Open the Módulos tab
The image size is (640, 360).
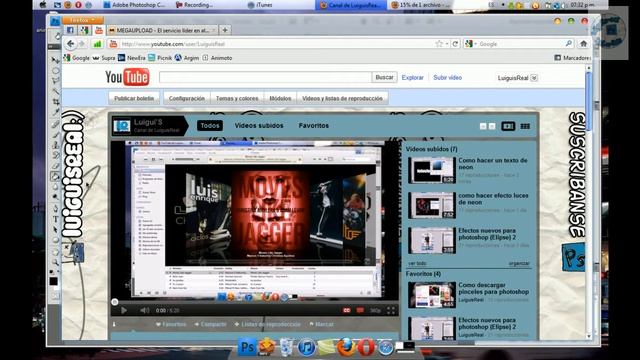(280, 98)
